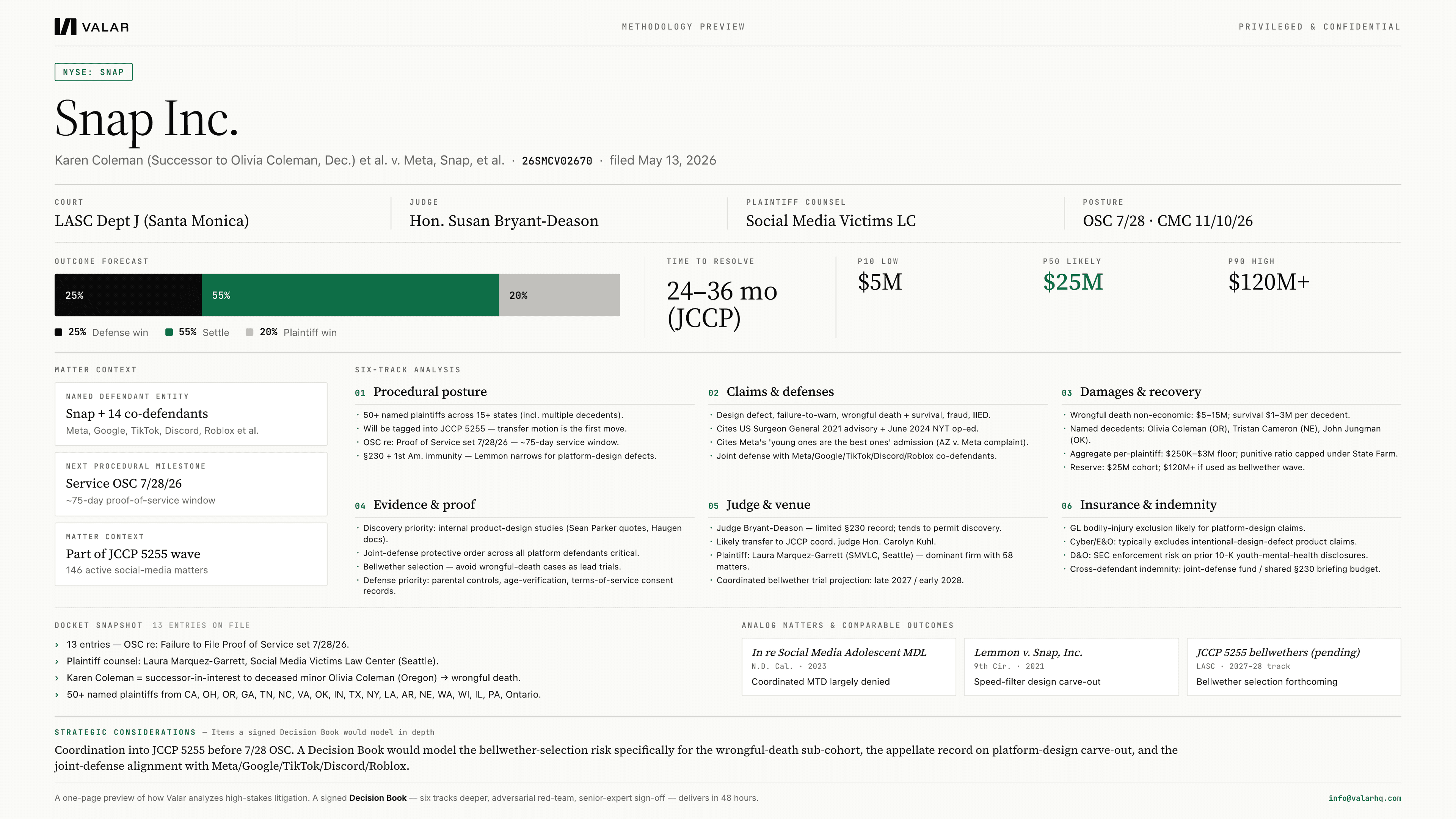This screenshot has width=1456, height=819.
Task: Click the '146 active social-media matters' text
Action: (x=137, y=570)
